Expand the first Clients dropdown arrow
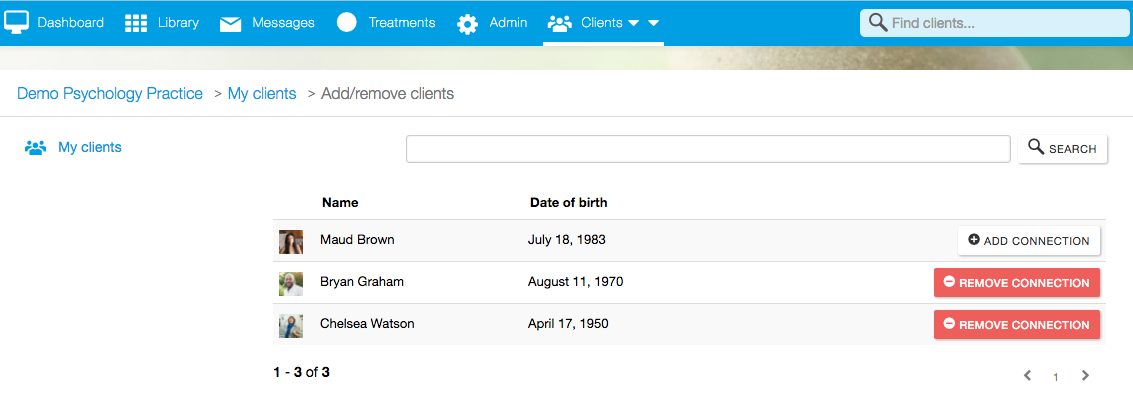The height and width of the screenshot is (403, 1133). tap(633, 23)
